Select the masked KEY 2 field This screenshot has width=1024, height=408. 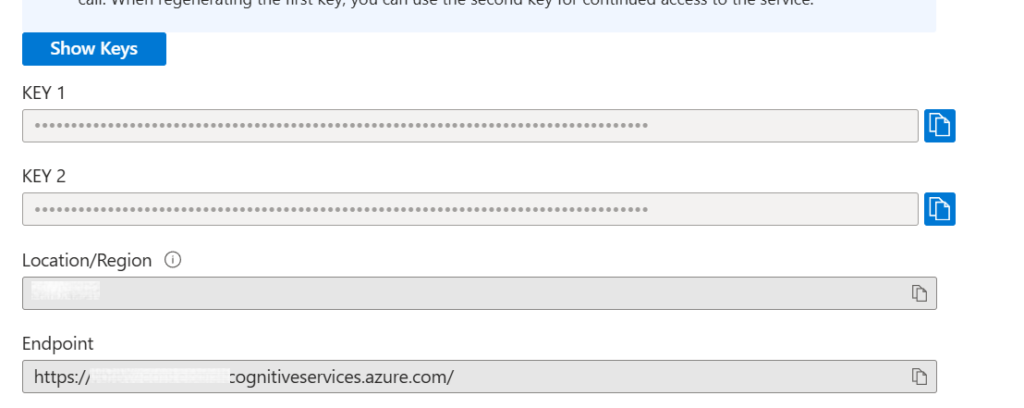coord(340,209)
